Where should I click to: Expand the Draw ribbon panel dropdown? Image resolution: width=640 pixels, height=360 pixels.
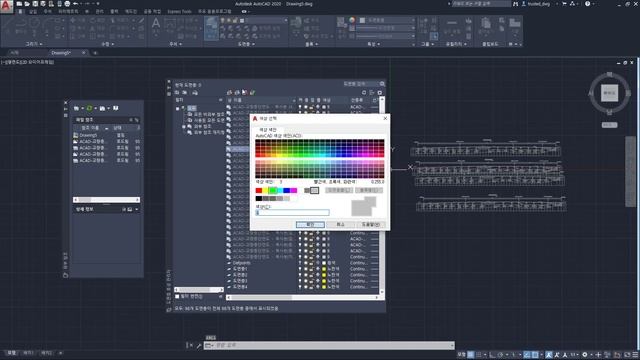34,44
